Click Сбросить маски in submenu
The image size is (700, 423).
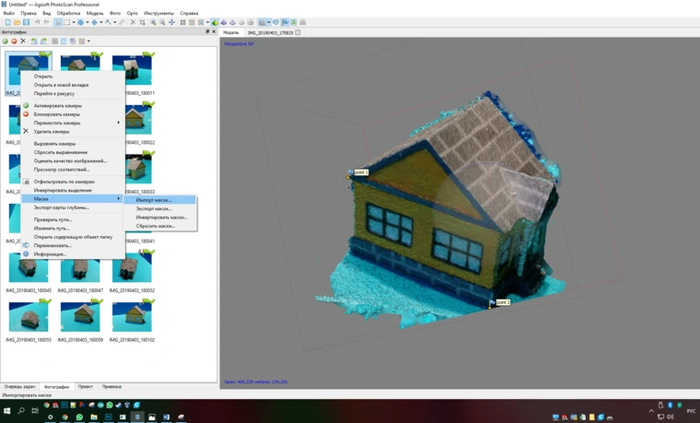click(156, 226)
